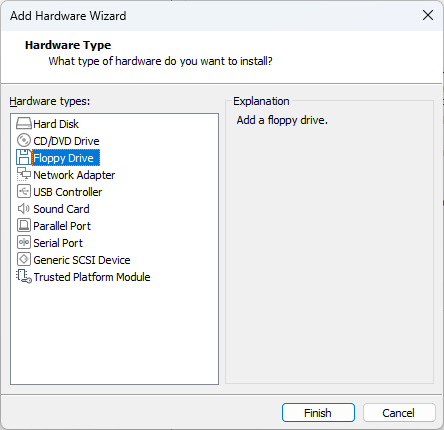
Task: Click the USB Controller symbol icon
Action: coord(24,191)
